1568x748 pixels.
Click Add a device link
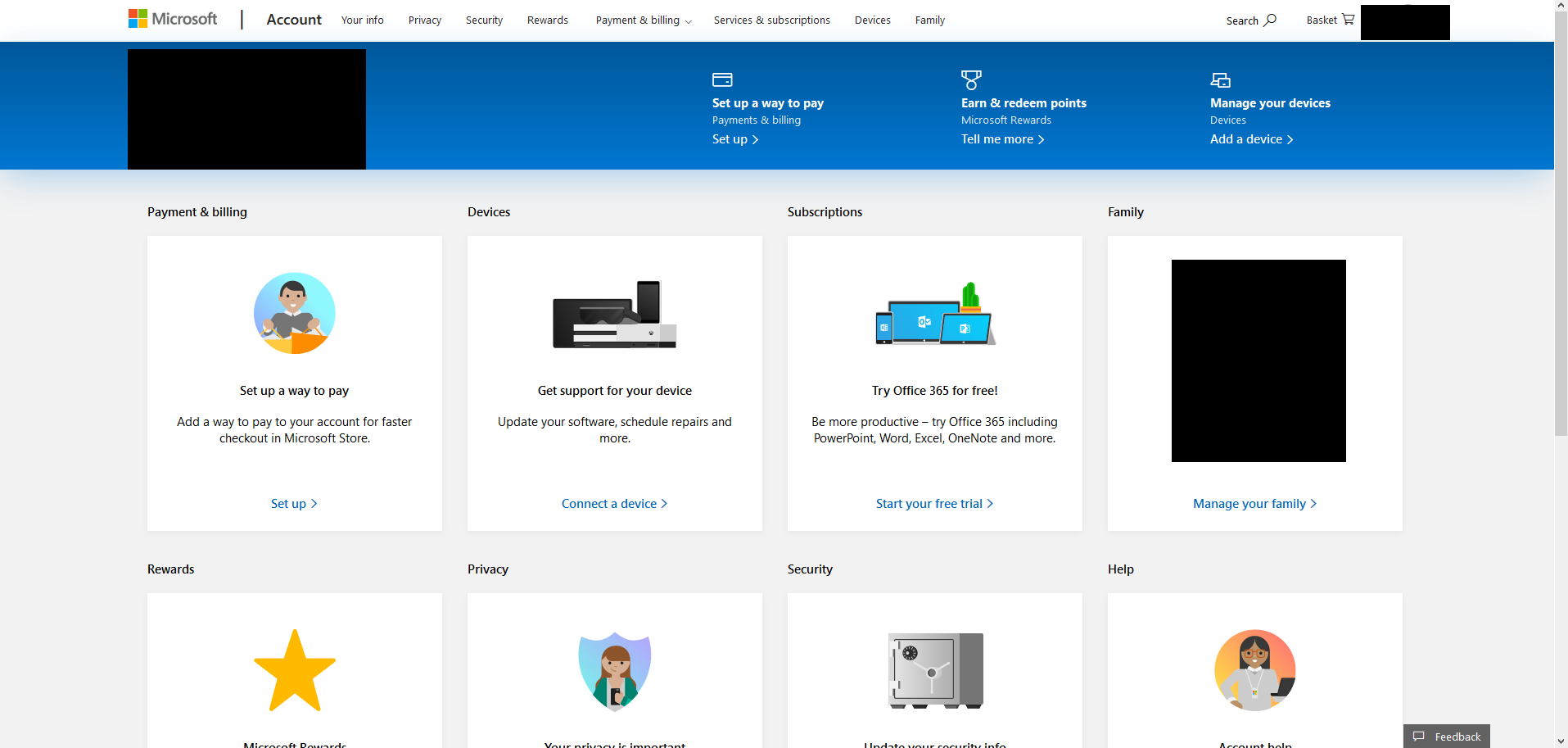pos(1252,139)
